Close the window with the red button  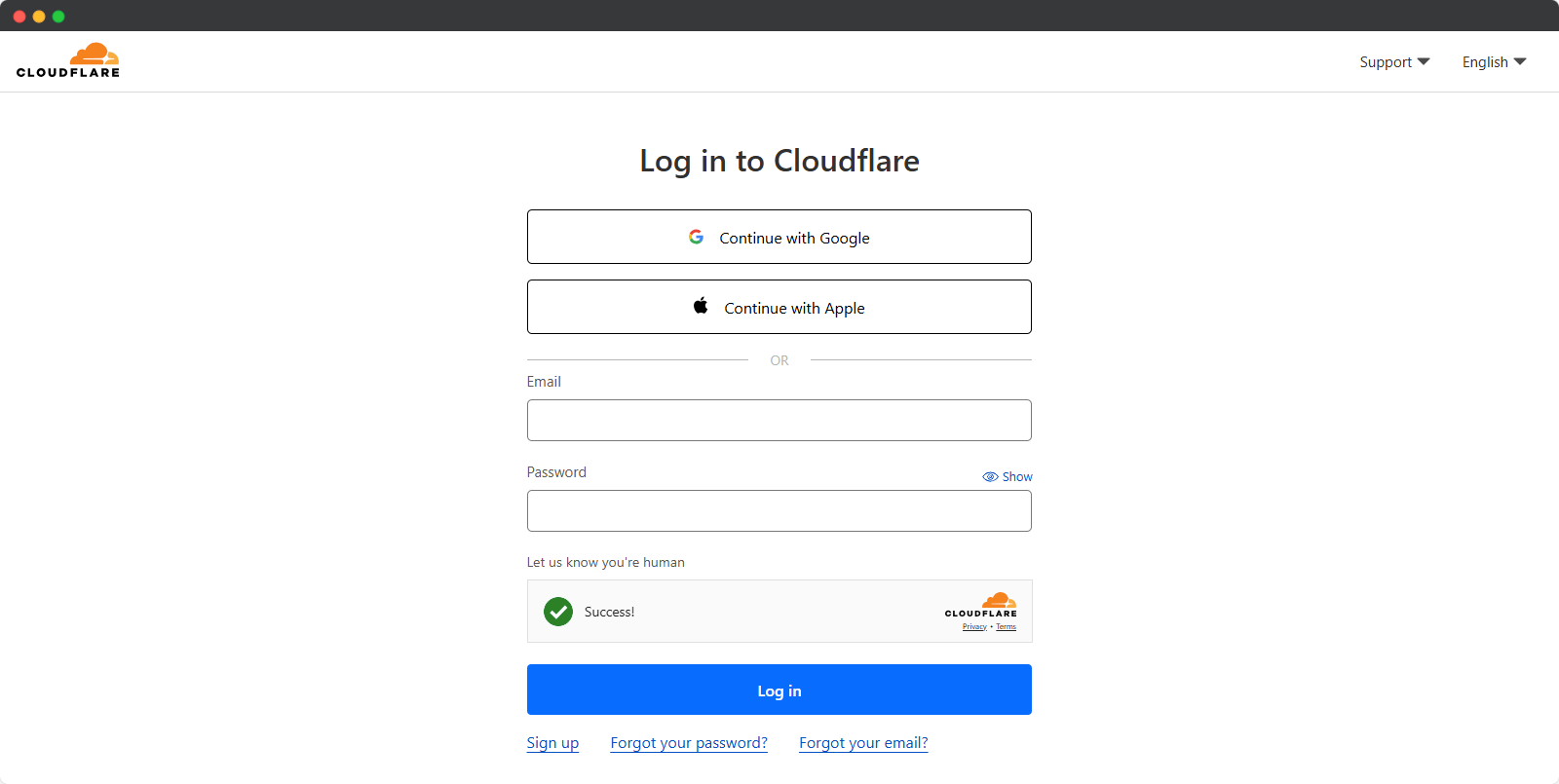coord(19,17)
